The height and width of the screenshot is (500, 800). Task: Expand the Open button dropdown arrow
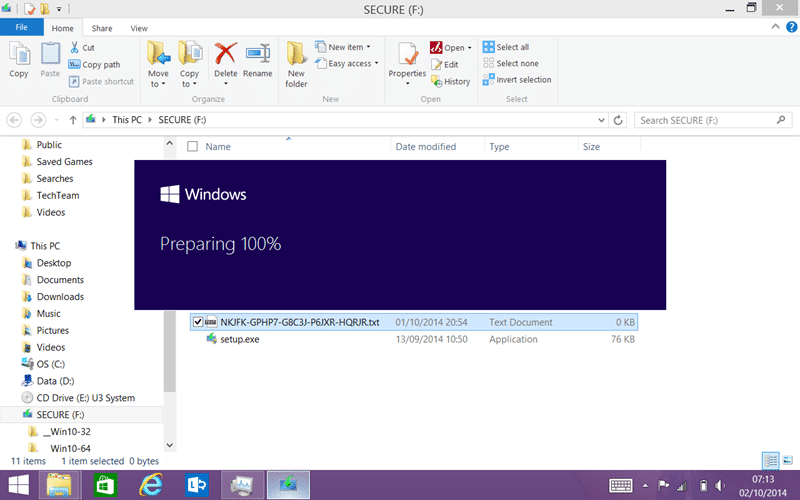[469, 48]
